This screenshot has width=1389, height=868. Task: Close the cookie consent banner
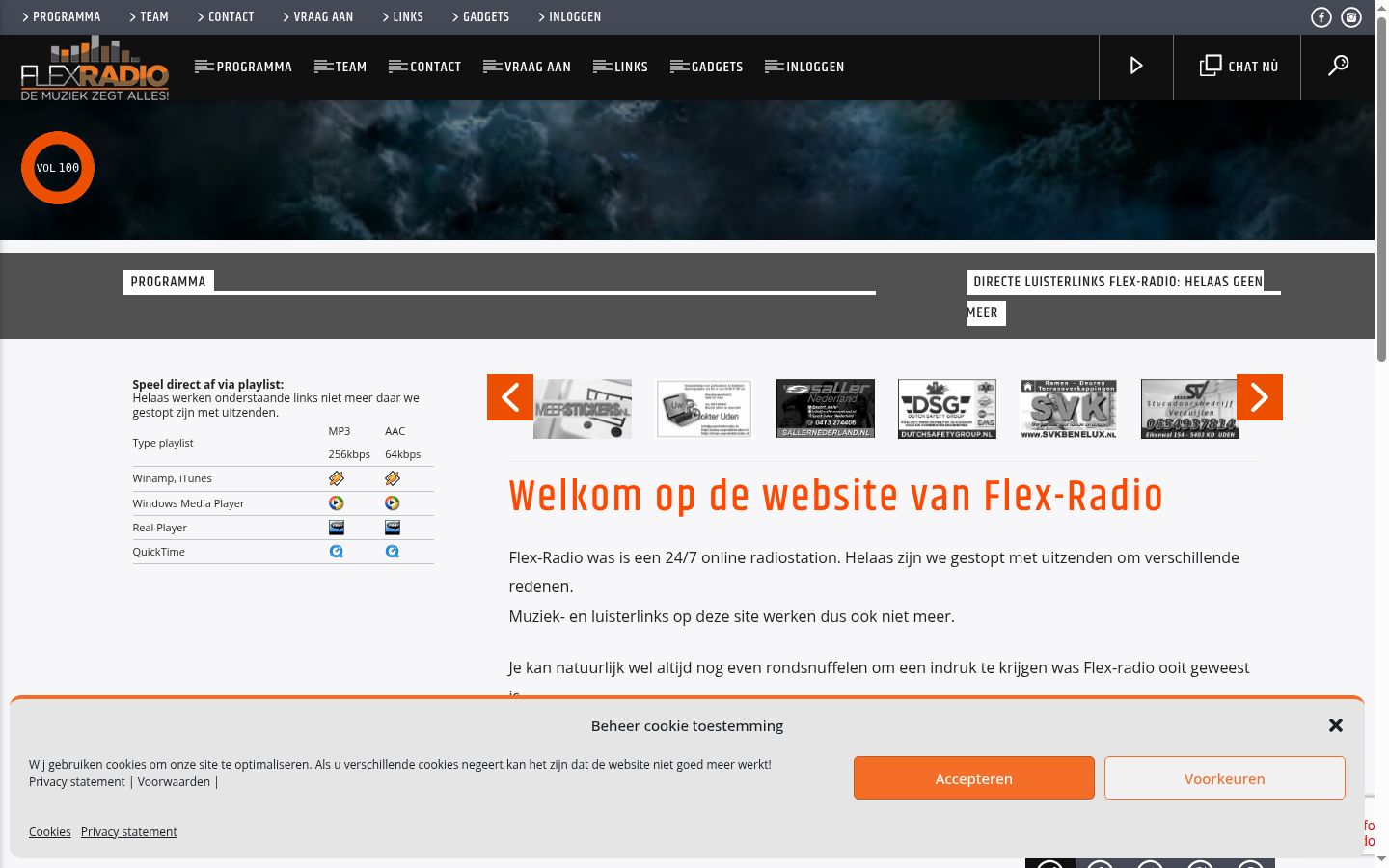1336,725
